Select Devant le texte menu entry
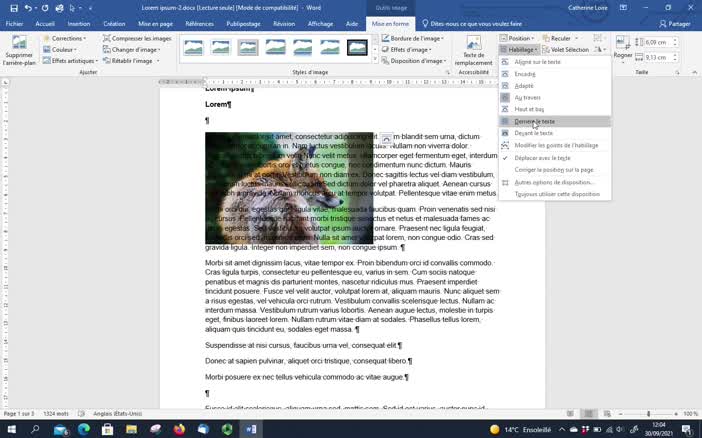 pyautogui.click(x=533, y=133)
